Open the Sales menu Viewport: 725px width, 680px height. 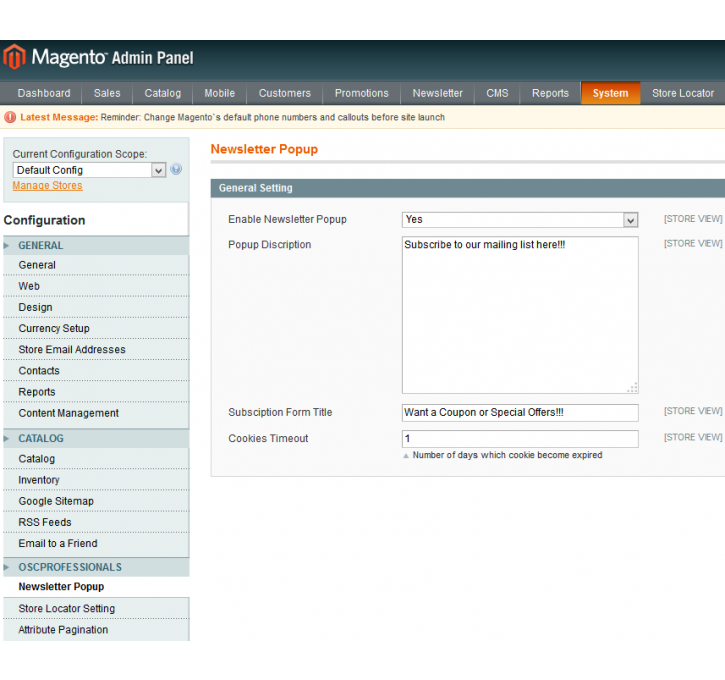pos(107,93)
